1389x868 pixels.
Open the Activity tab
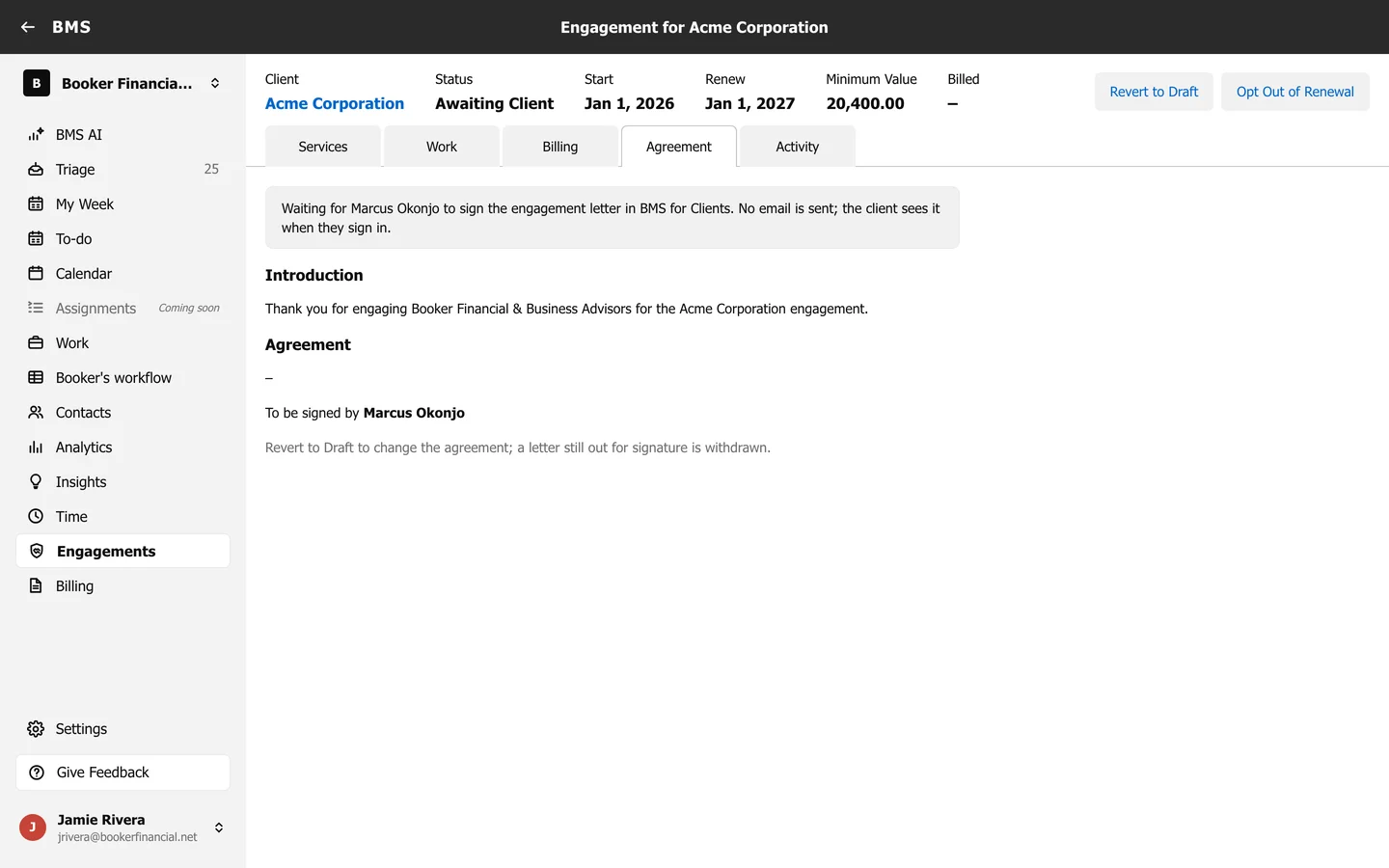(x=798, y=147)
